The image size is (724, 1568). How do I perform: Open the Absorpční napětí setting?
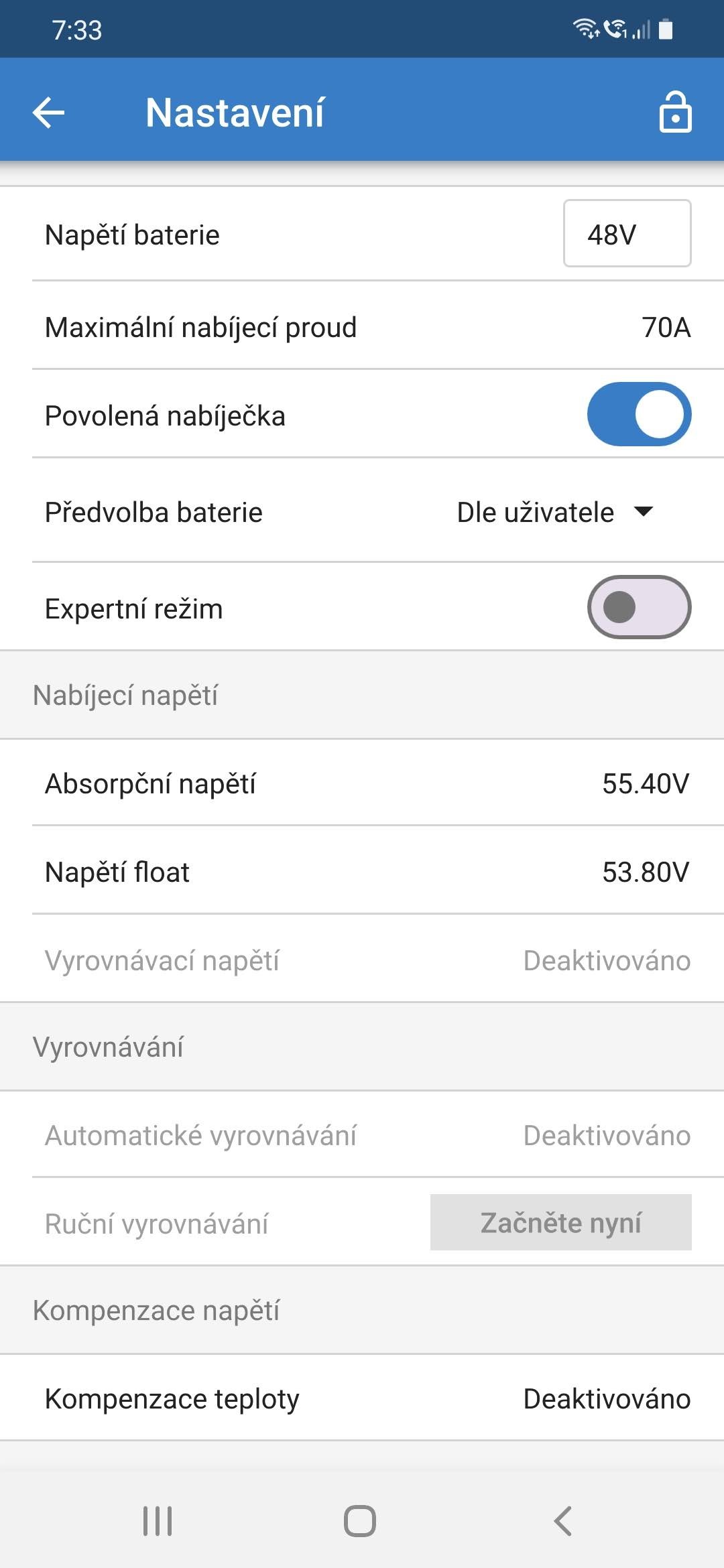tap(362, 783)
